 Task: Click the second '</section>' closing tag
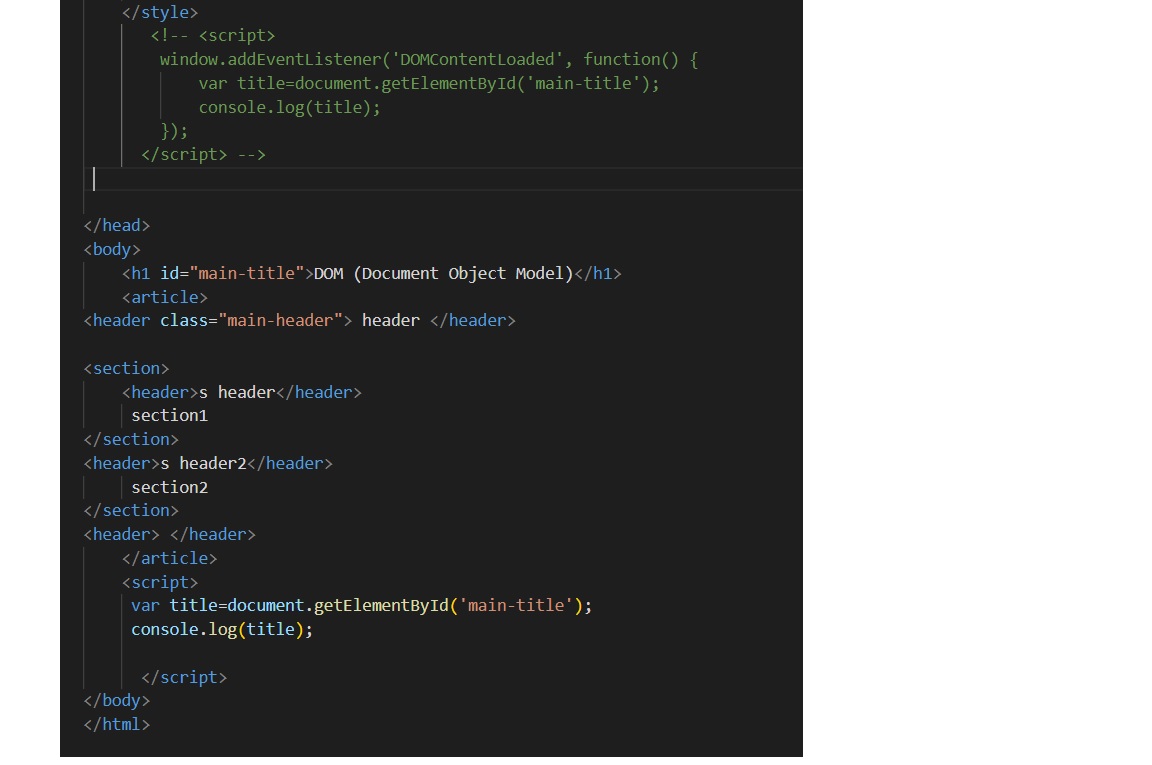[131, 511]
